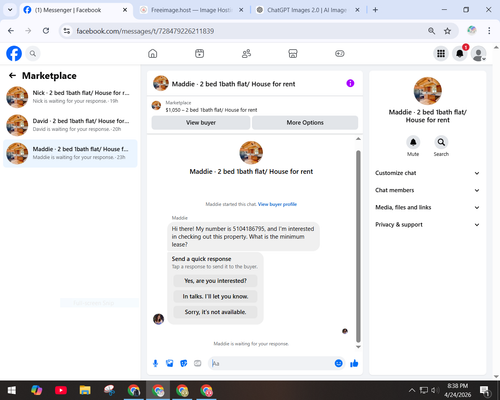The width and height of the screenshot is (500, 400).
Task: Bookmark this page with star icon
Action: point(447,31)
